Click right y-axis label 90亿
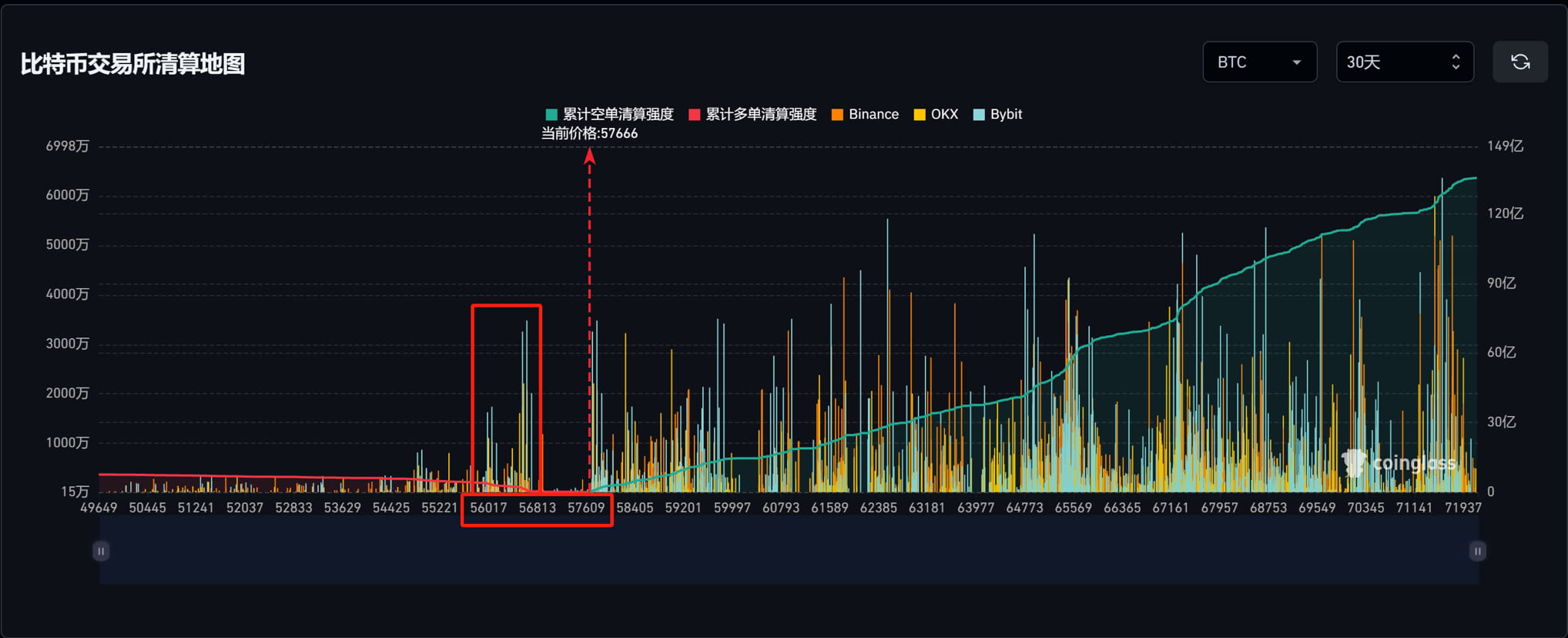Viewport: 1568px width, 638px height. pos(1501,283)
